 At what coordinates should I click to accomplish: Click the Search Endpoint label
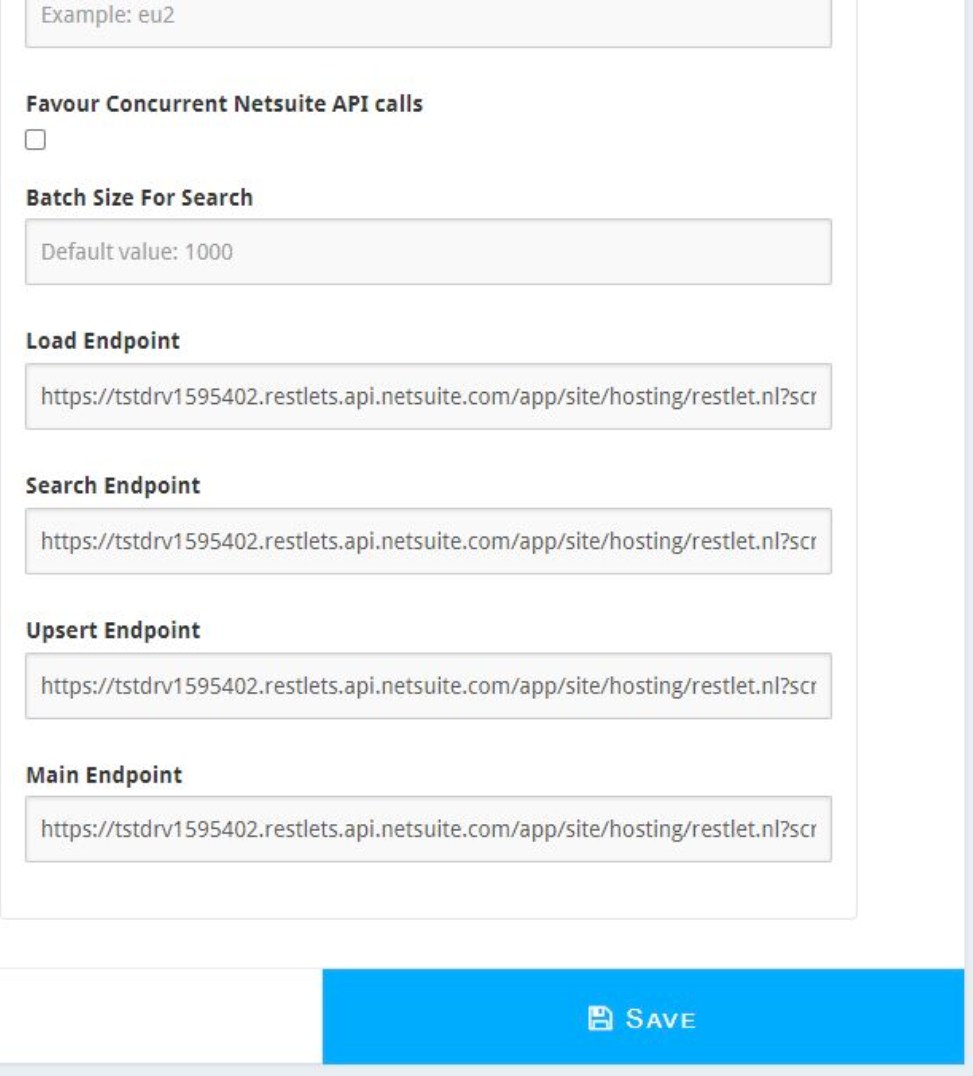113,486
